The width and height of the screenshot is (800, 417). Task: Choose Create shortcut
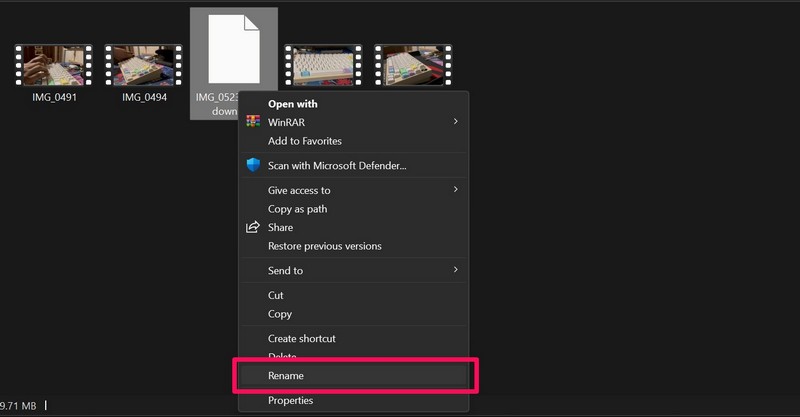[x=301, y=339]
